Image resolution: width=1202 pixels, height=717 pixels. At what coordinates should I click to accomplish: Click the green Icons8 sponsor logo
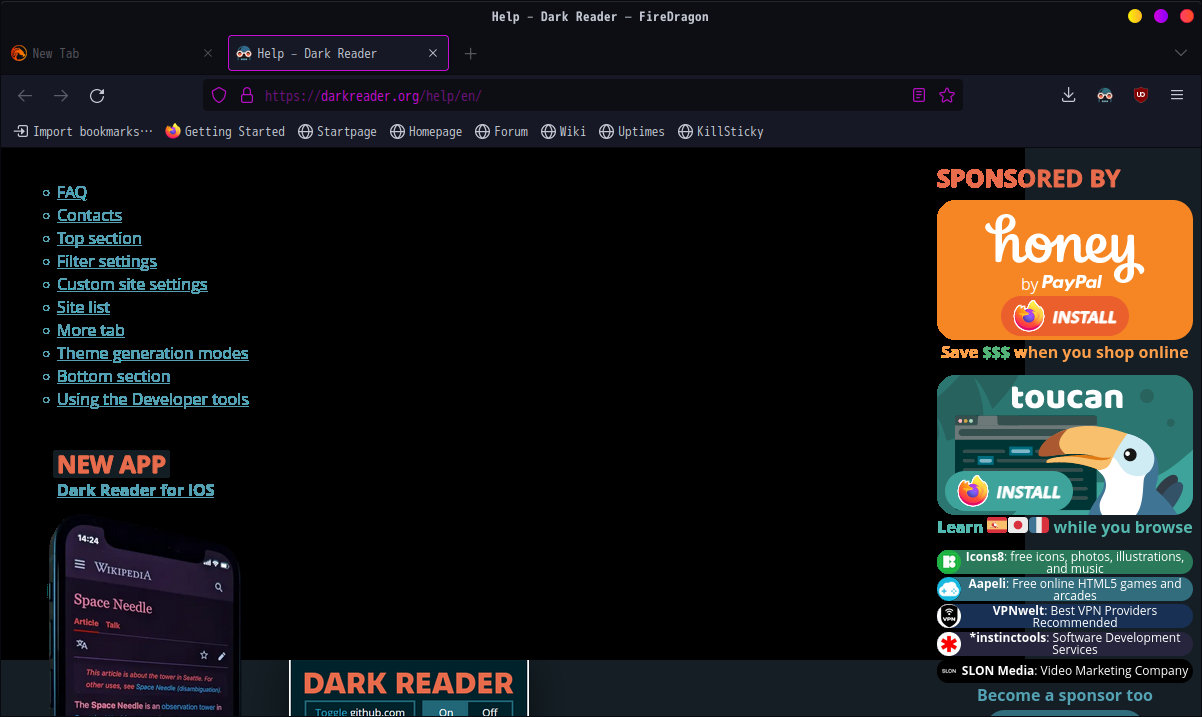tap(948, 562)
